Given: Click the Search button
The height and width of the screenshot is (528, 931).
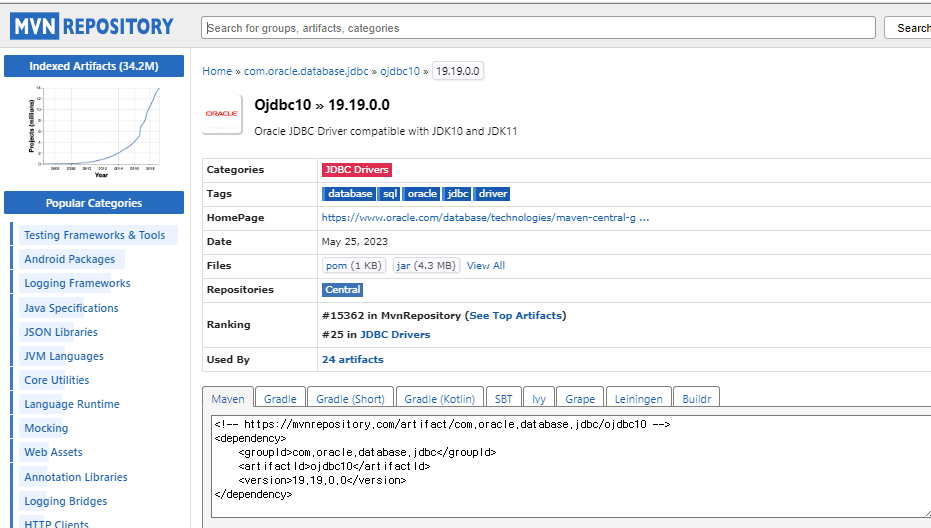Looking at the screenshot, I should pos(908,28).
